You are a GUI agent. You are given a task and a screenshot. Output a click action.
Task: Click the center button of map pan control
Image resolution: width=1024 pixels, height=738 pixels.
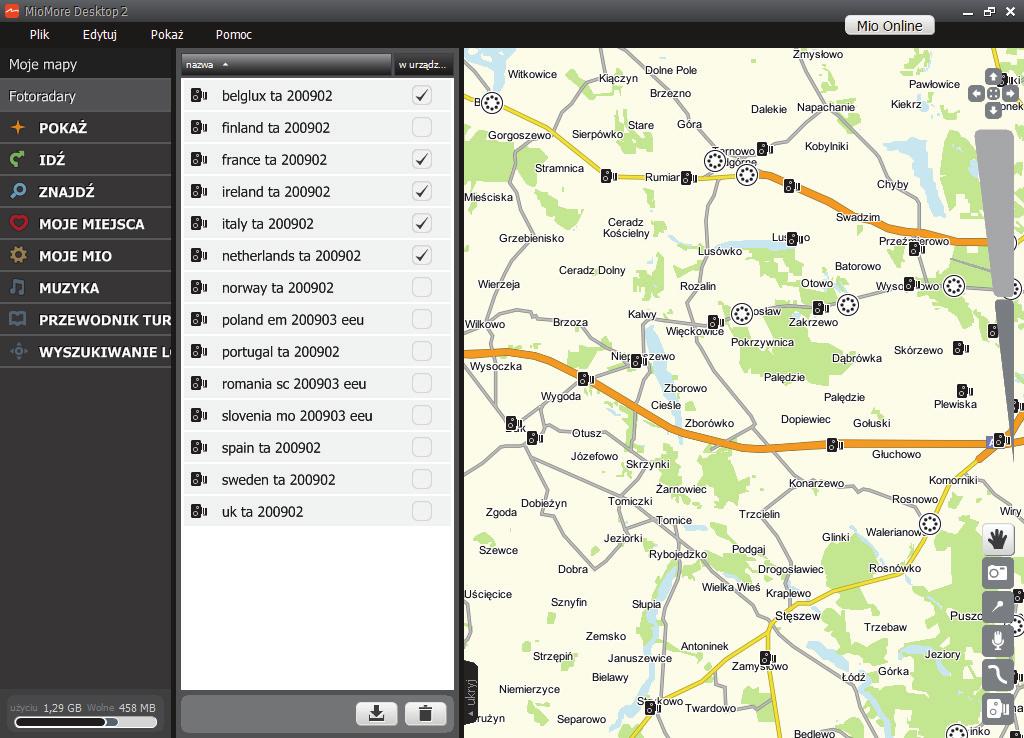(x=993, y=94)
